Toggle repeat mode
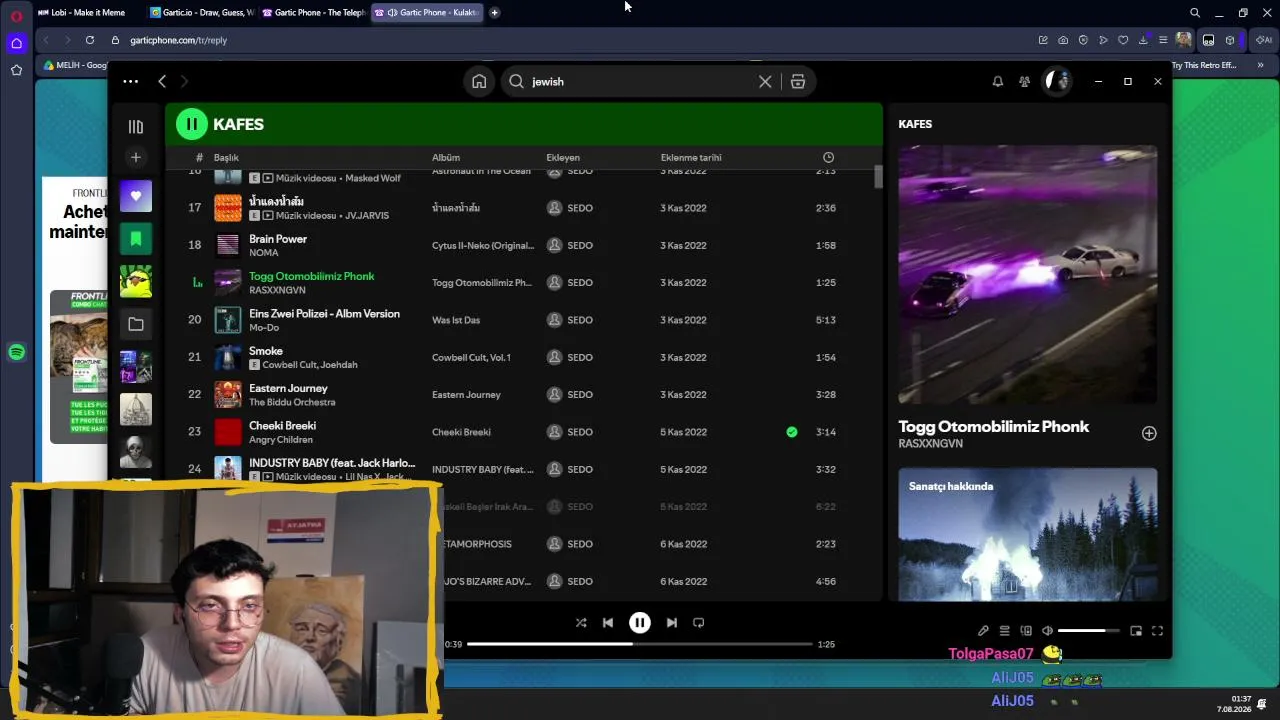Image resolution: width=1280 pixels, height=720 pixels. coord(699,623)
